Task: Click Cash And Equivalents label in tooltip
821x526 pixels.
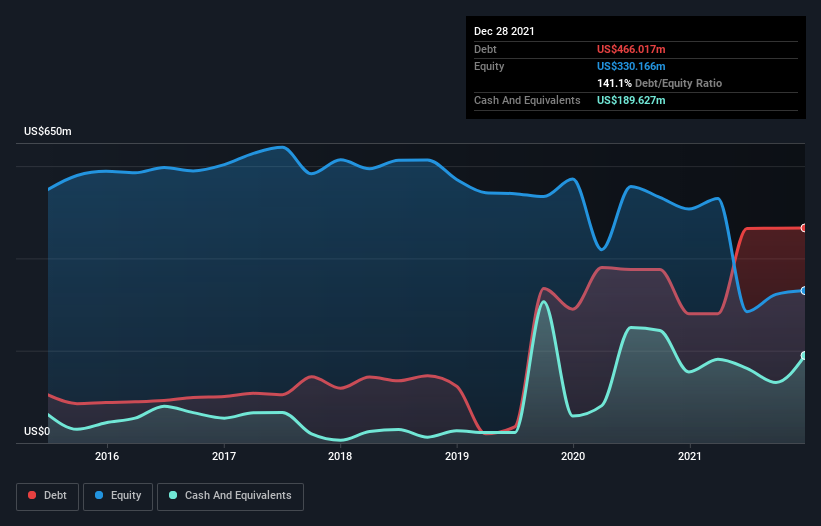Action: pos(527,100)
